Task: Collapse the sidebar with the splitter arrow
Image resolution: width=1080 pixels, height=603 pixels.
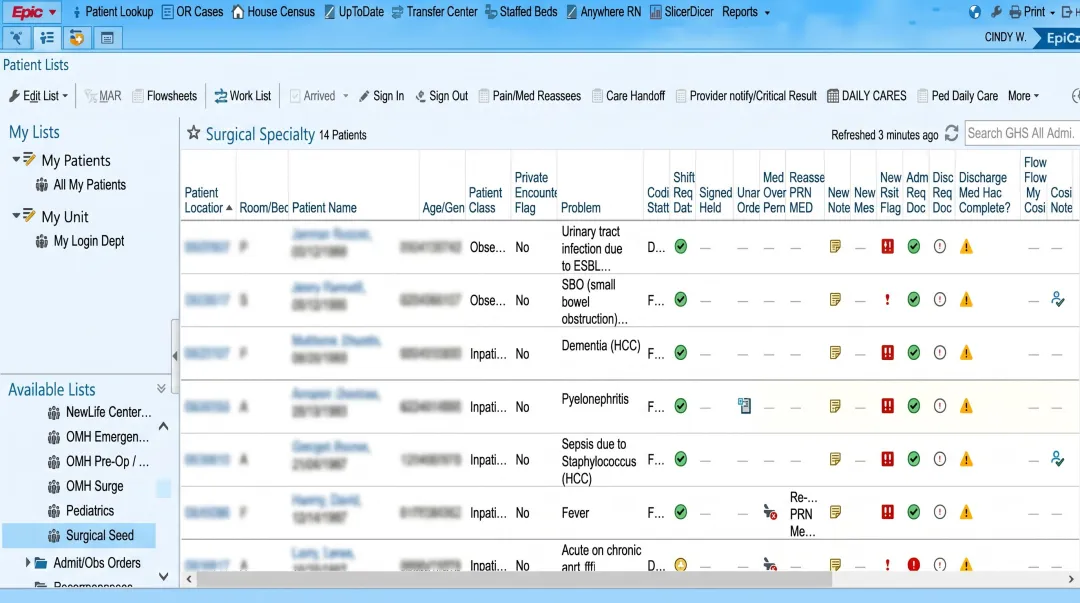Action: (x=175, y=356)
